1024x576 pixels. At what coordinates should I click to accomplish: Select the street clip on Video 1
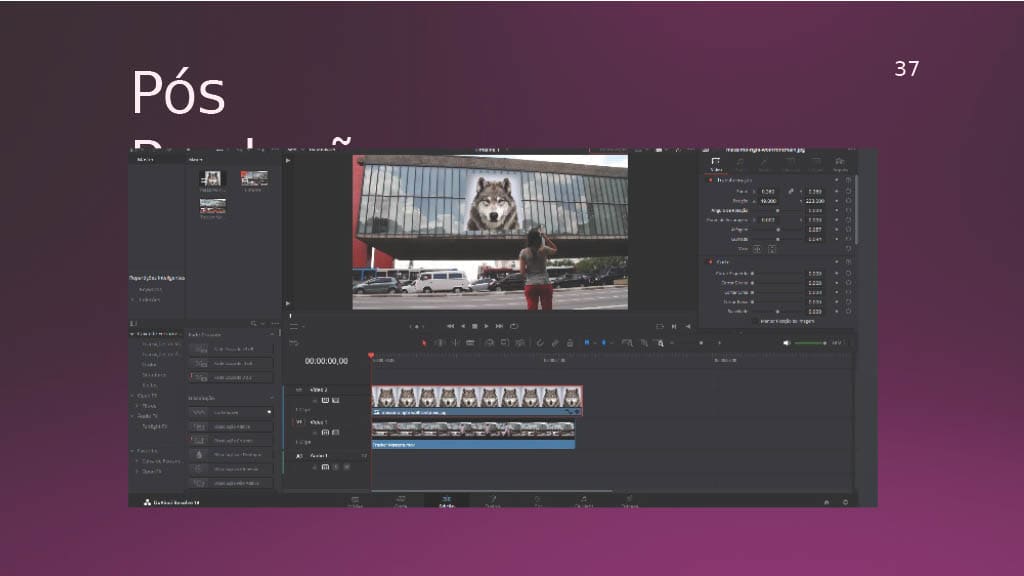[473, 435]
